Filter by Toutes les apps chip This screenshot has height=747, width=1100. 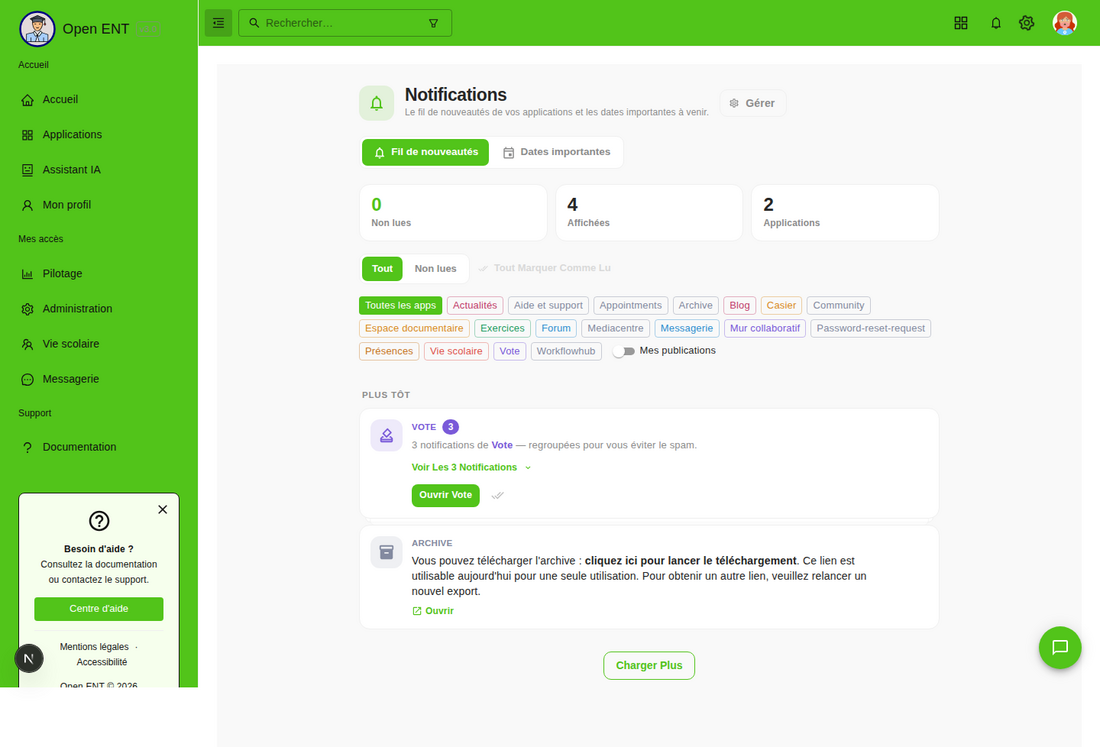coord(401,305)
